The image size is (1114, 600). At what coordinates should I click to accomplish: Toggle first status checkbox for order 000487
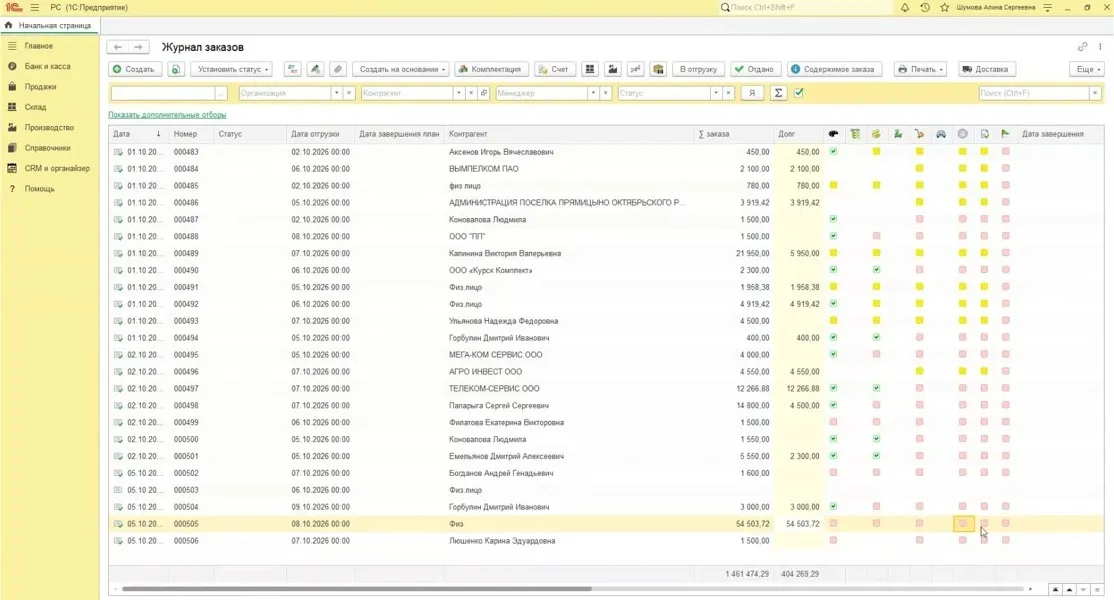click(x=833, y=219)
